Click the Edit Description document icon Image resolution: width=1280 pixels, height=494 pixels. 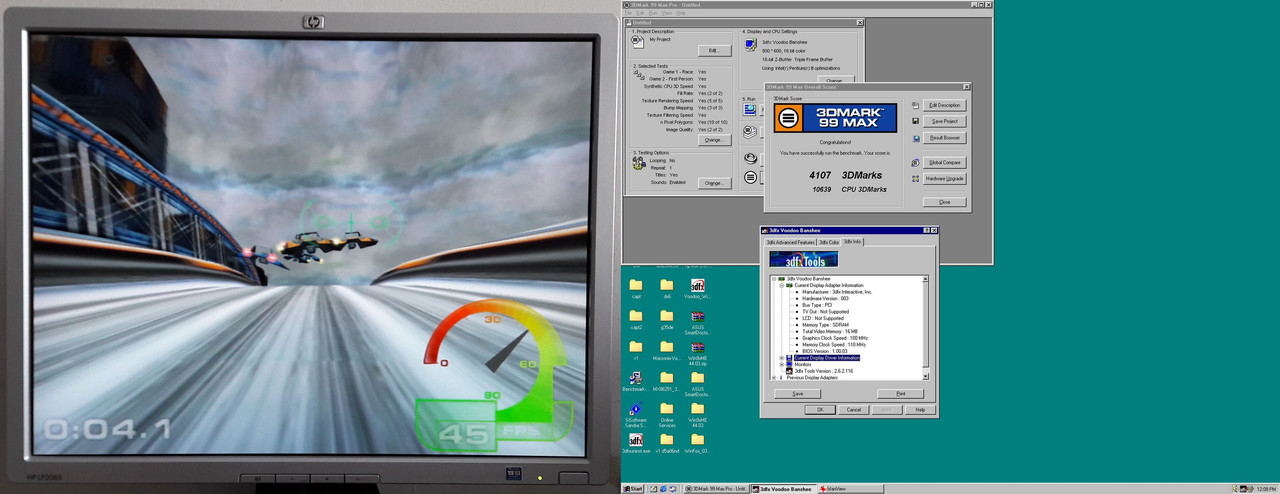click(x=916, y=105)
